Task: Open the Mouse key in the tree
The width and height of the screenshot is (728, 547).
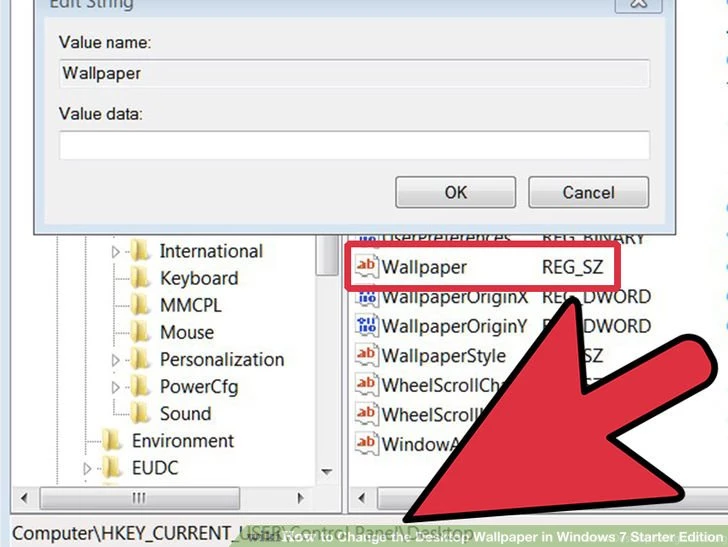Action: click(187, 332)
